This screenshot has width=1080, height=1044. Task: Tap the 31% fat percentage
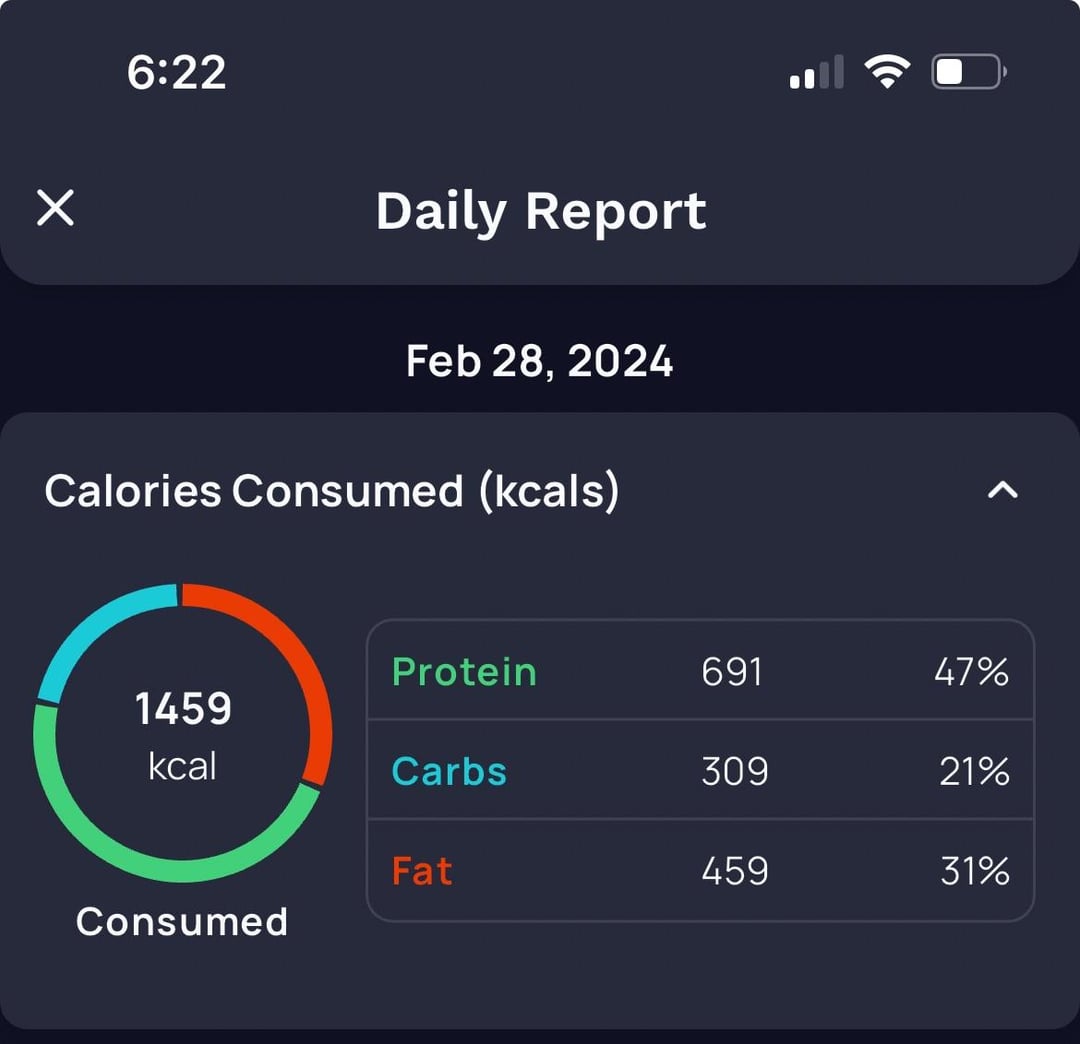975,870
